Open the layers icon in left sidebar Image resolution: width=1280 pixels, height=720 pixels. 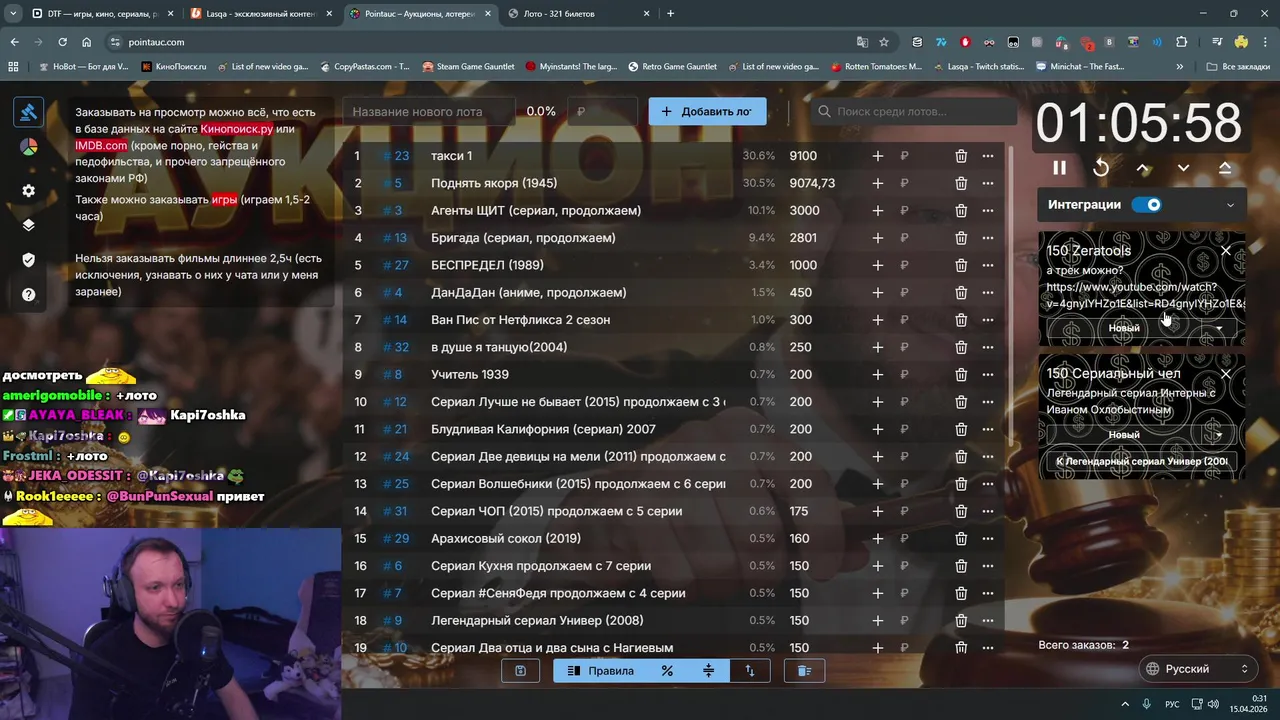28,225
